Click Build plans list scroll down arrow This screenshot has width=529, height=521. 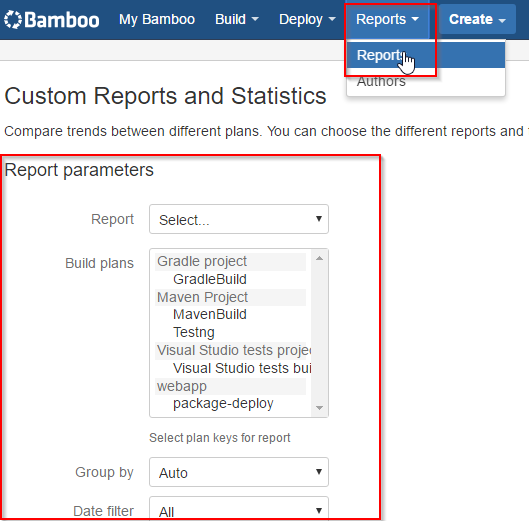[x=319, y=408]
